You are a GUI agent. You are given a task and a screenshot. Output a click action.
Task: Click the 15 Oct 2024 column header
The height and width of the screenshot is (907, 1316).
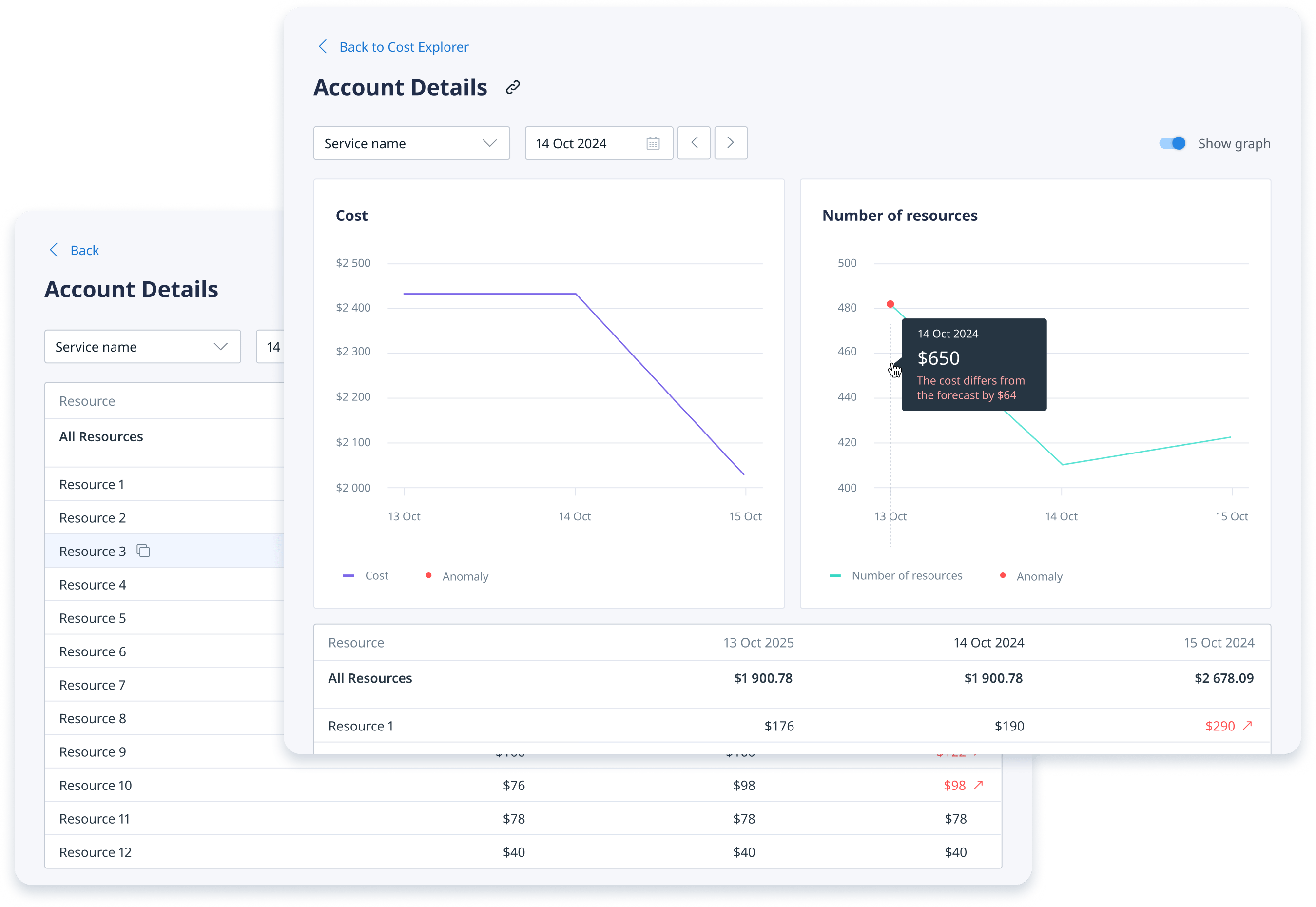coord(1219,643)
